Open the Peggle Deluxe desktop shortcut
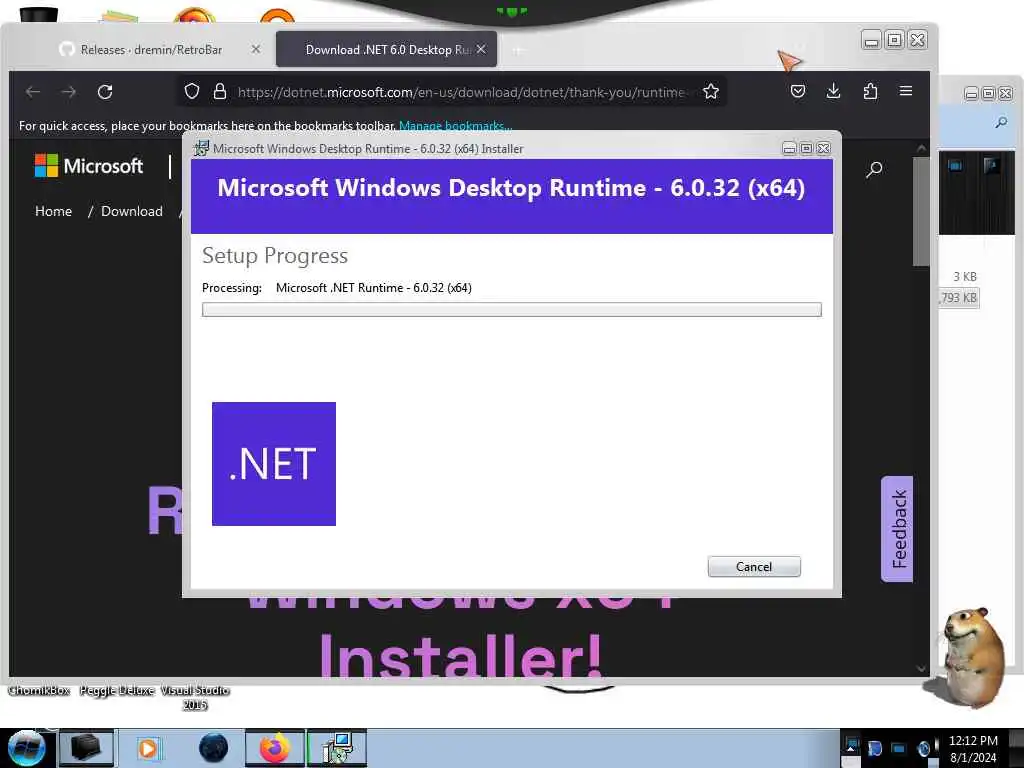This screenshot has width=1024, height=768. point(117,690)
